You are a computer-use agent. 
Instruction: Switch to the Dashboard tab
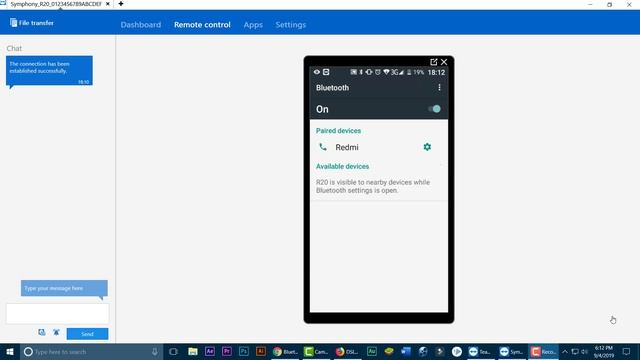[141, 24]
